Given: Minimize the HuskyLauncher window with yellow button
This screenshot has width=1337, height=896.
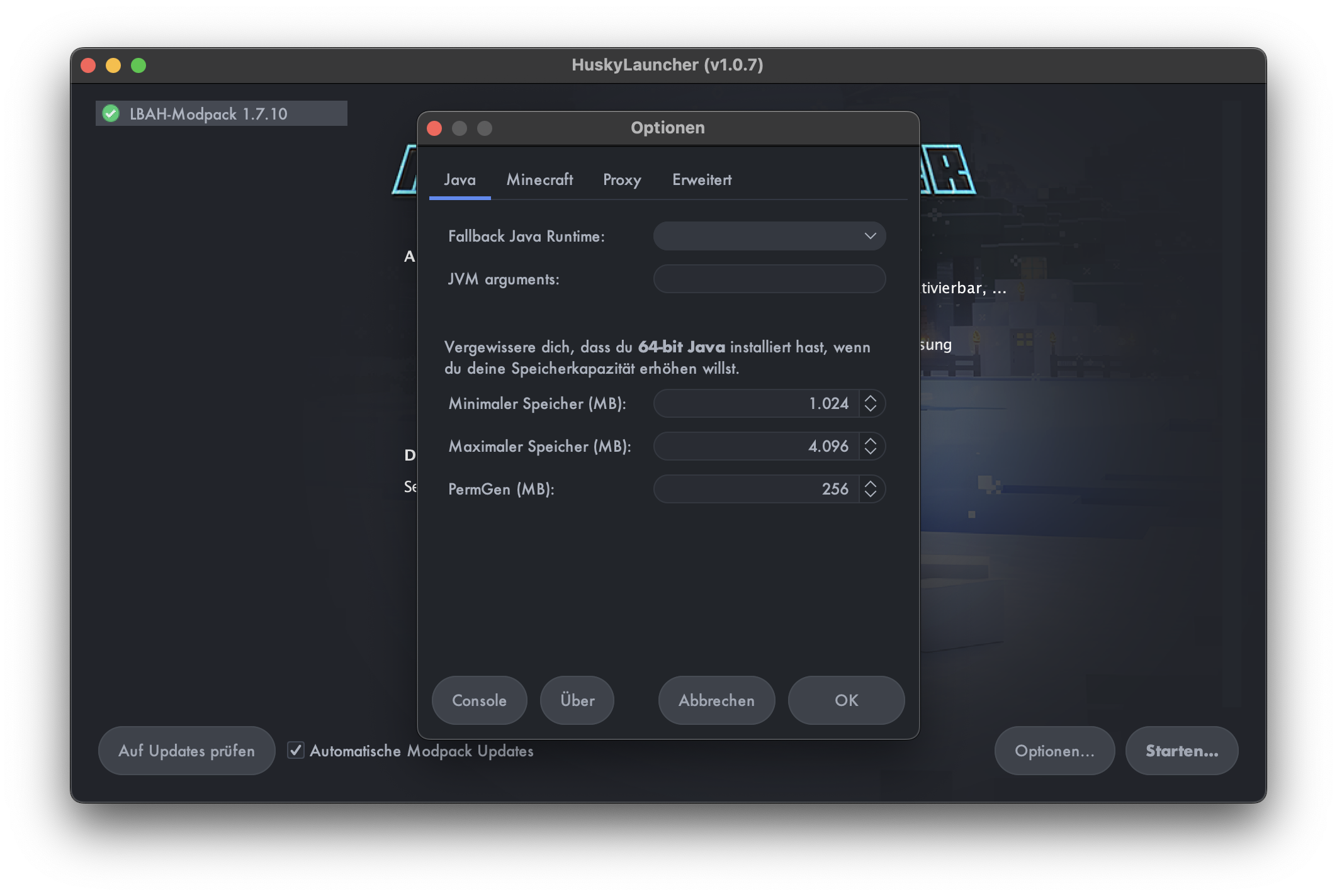Looking at the screenshot, I should [113, 65].
